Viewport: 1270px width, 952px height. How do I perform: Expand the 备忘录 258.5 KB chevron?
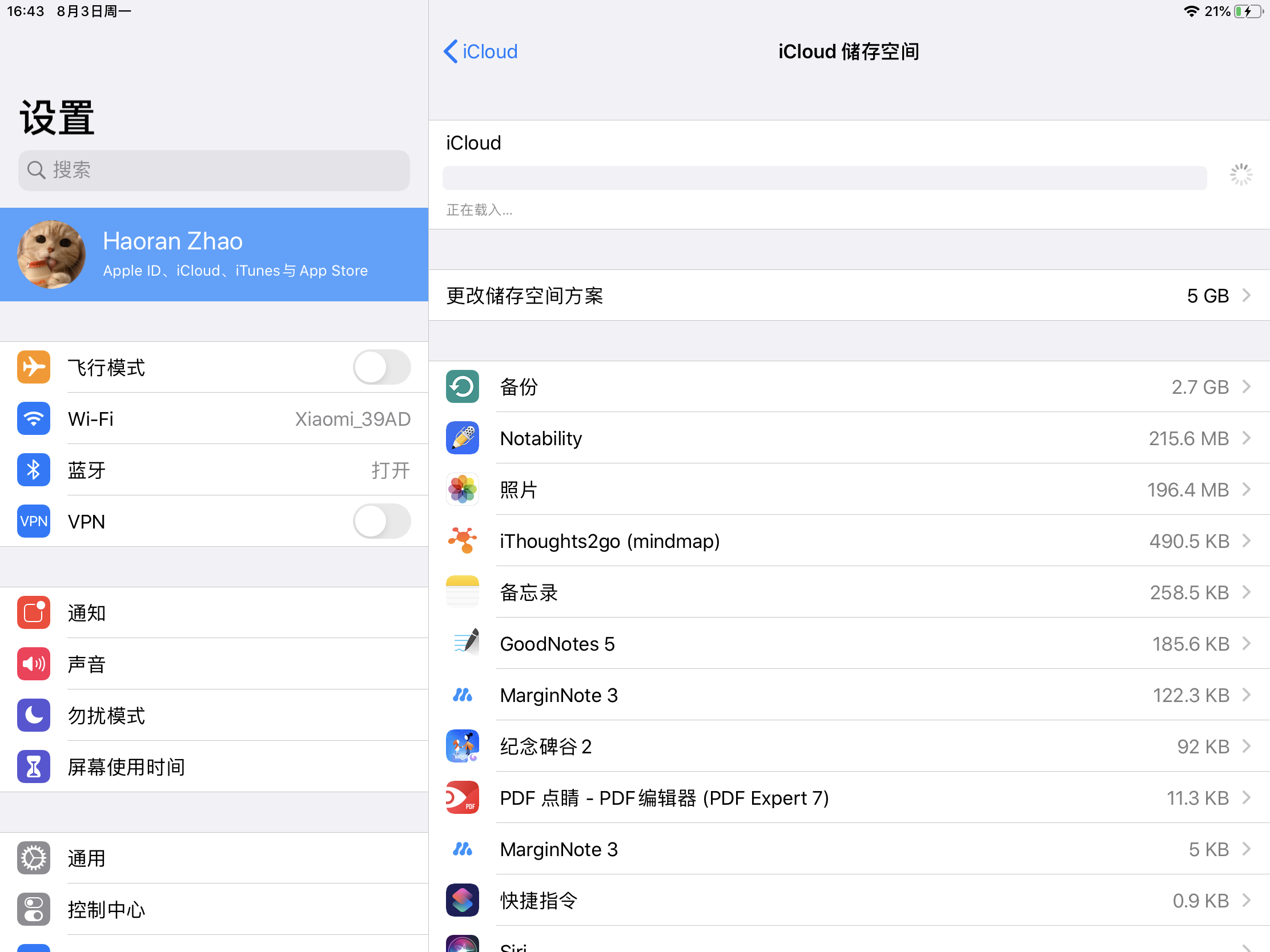[x=1247, y=592]
